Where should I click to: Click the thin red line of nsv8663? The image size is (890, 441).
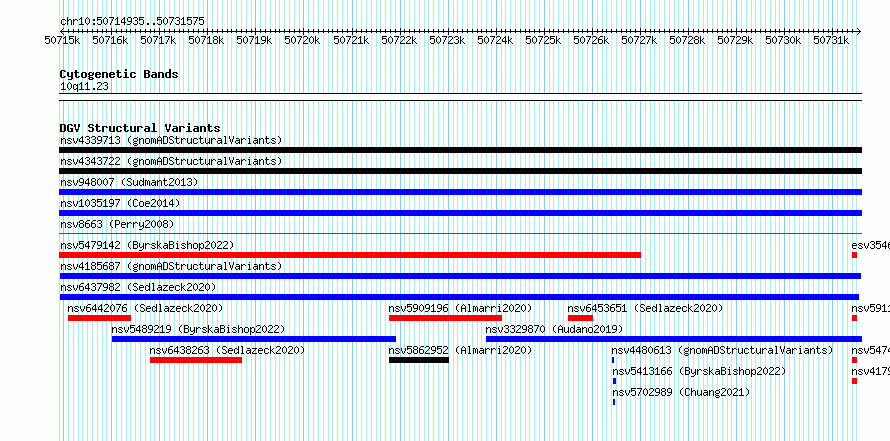coord(460,233)
